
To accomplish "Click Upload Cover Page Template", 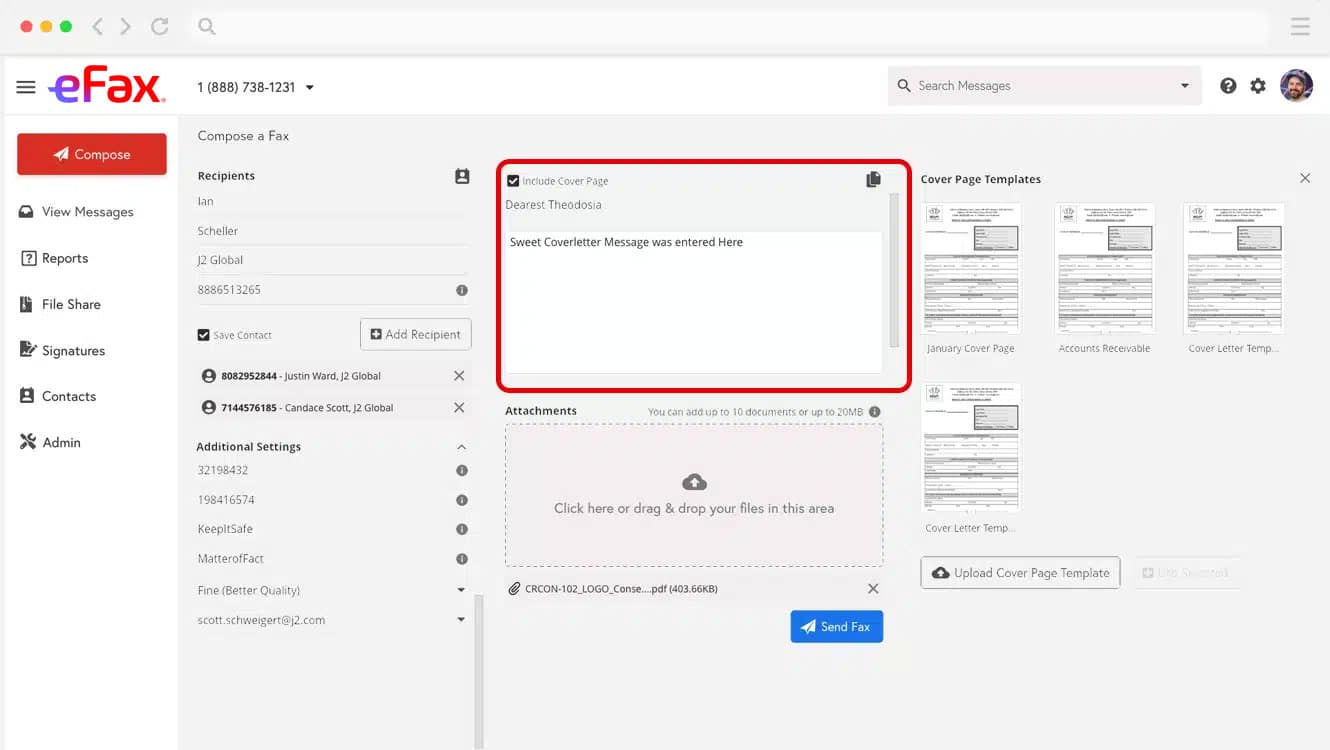I will point(1020,572).
